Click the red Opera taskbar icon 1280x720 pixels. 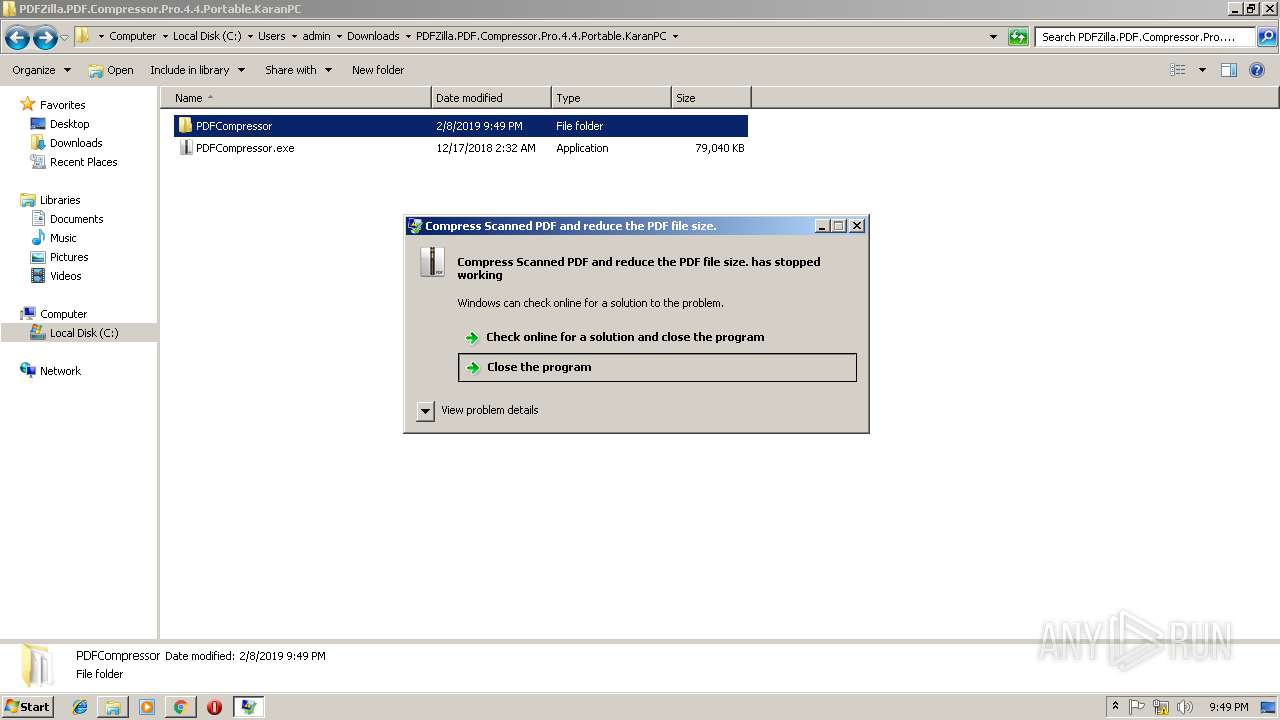pos(214,707)
